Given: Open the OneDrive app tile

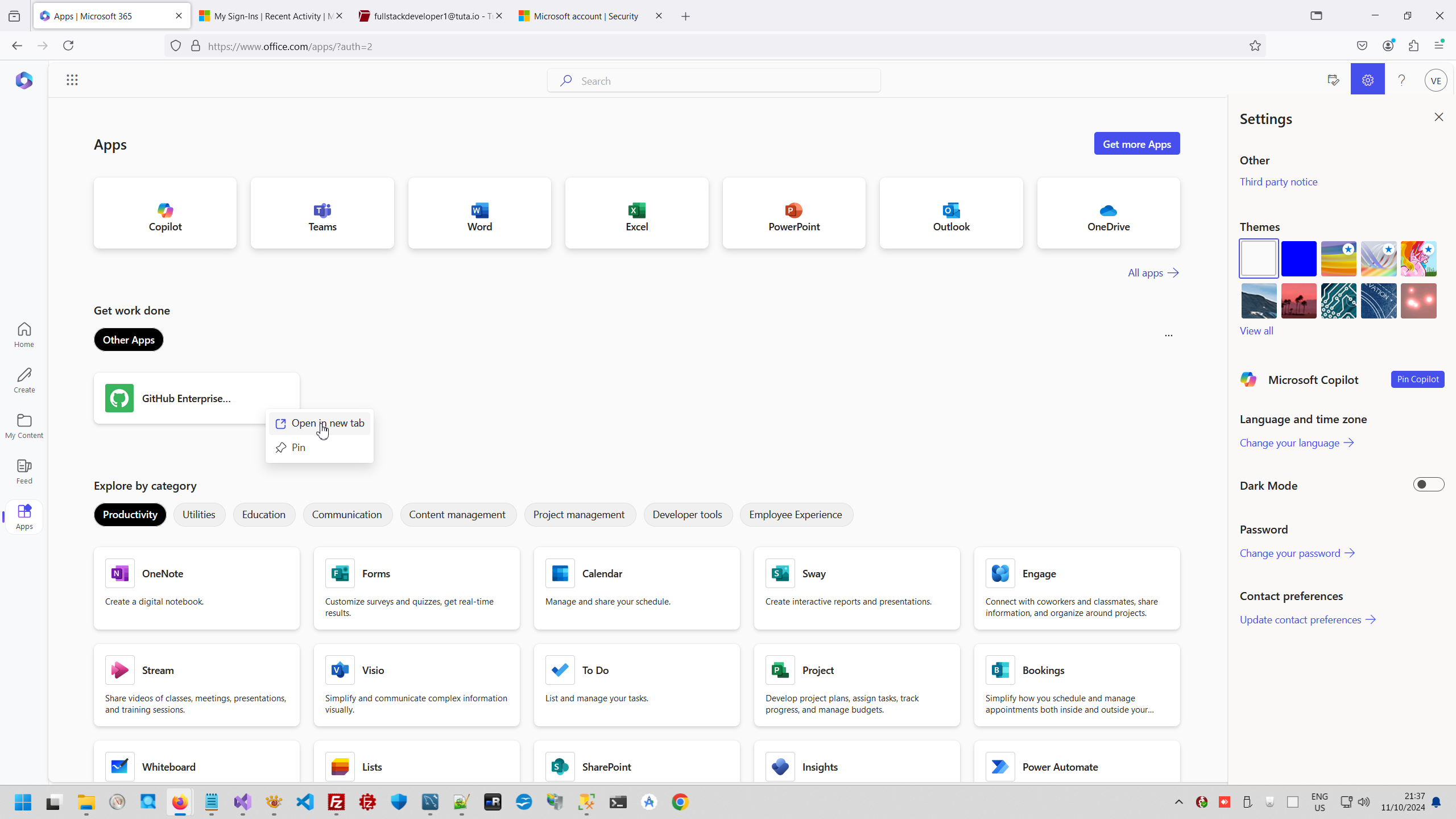Looking at the screenshot, I should pos(1108,213).
